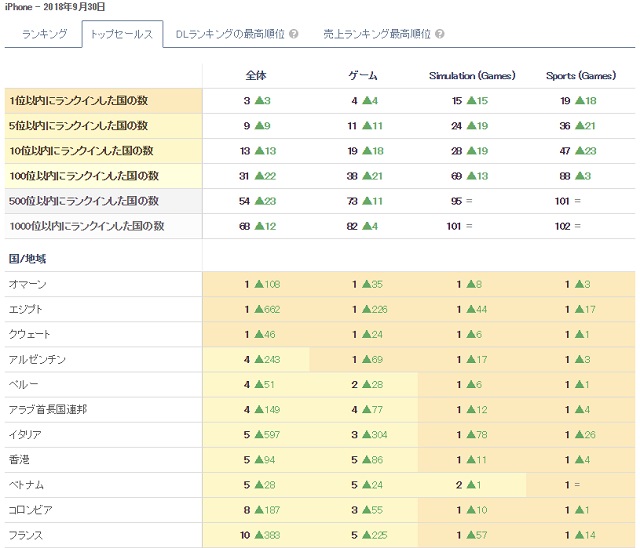The width and height of the screenshot is (640, 548).
Task: Click エジプト 全体 cell showing 1 ▲662
Action: coord(256,309)
